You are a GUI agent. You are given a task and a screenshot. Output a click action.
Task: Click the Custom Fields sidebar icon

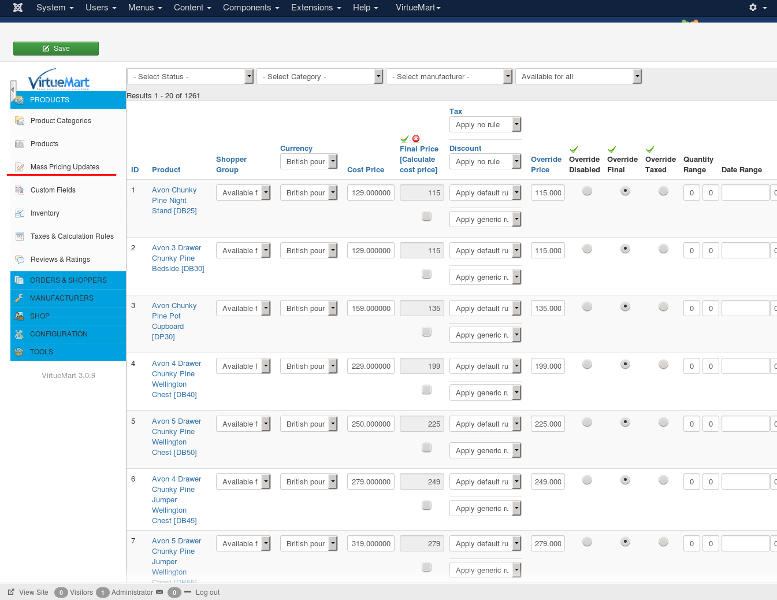(x=19, y=190)
